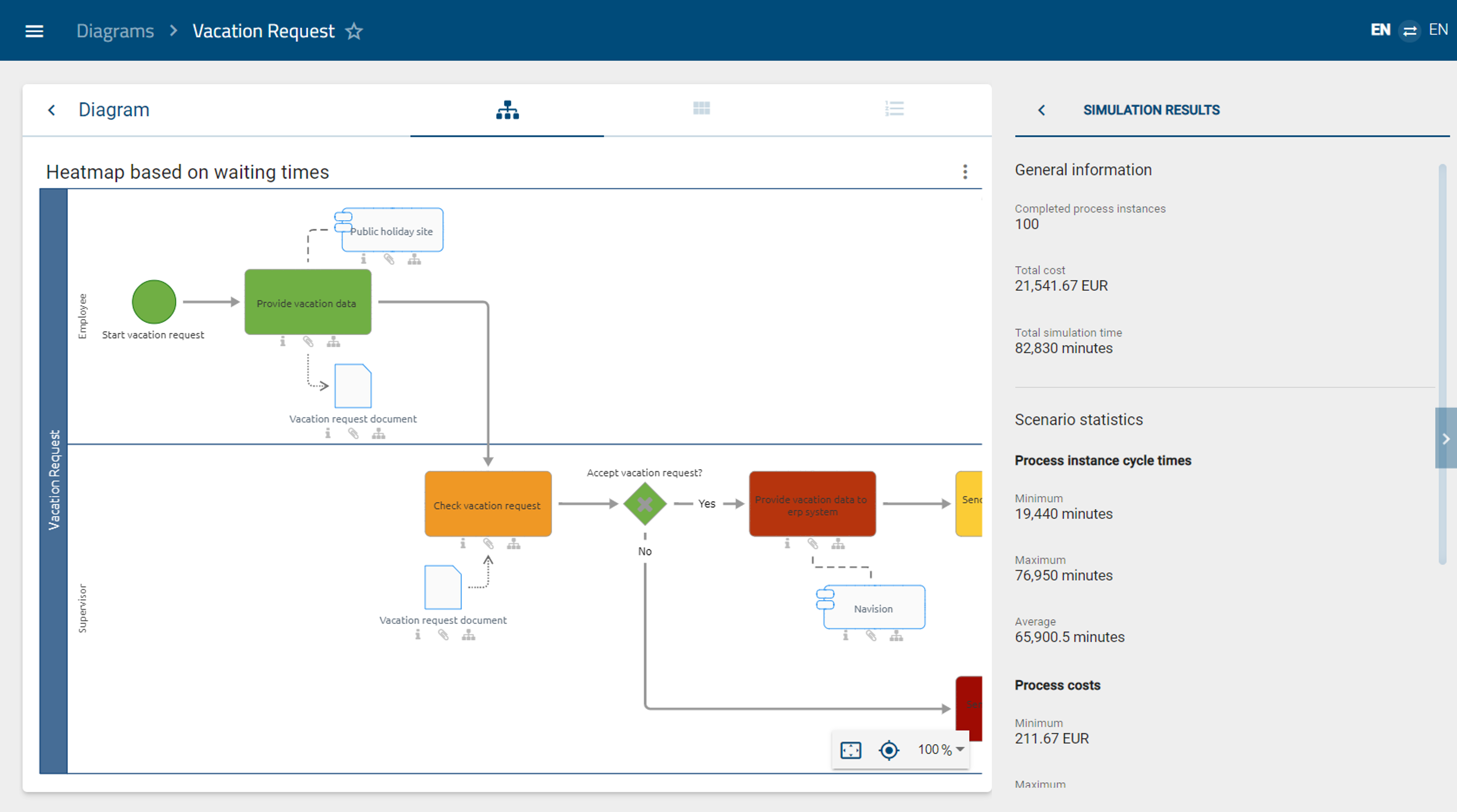Open the 100 % zoom dropdown
Viewport: 1457px width, 812px height.
click(941, 749)
